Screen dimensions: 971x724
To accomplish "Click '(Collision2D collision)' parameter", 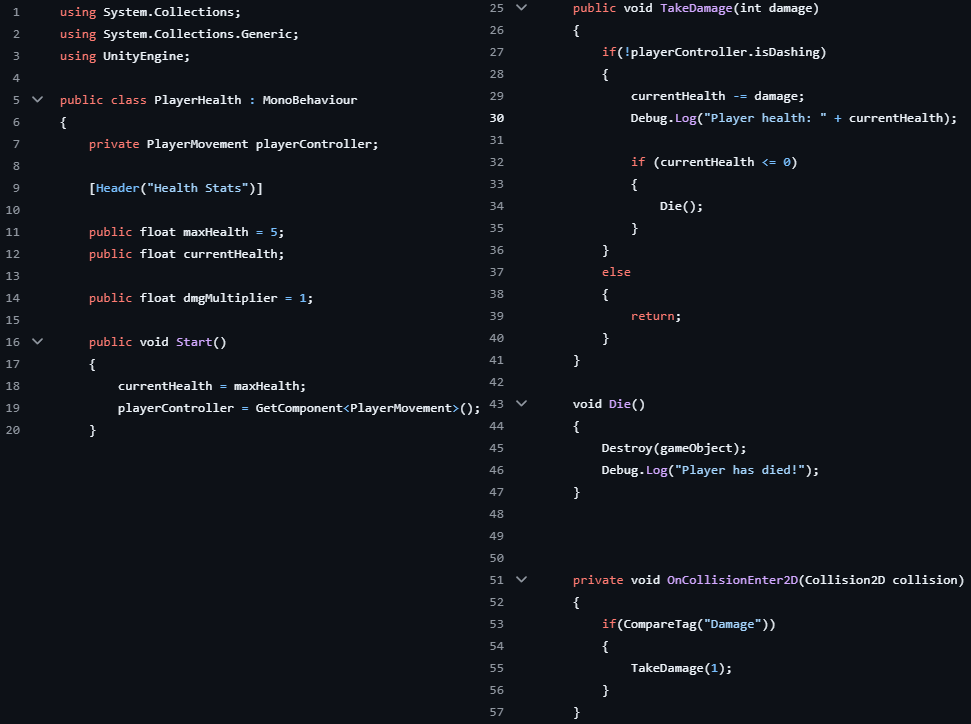I will [x=881, y=580].
